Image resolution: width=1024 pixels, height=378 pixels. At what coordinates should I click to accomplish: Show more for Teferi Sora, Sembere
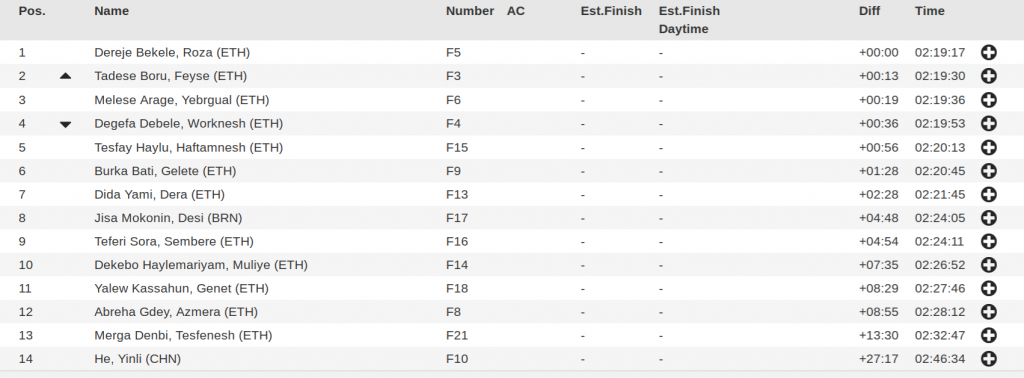point(989,242)
